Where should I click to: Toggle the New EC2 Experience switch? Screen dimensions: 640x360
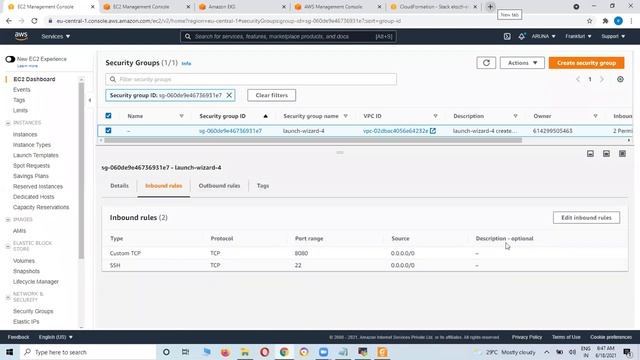click(10, 59)
